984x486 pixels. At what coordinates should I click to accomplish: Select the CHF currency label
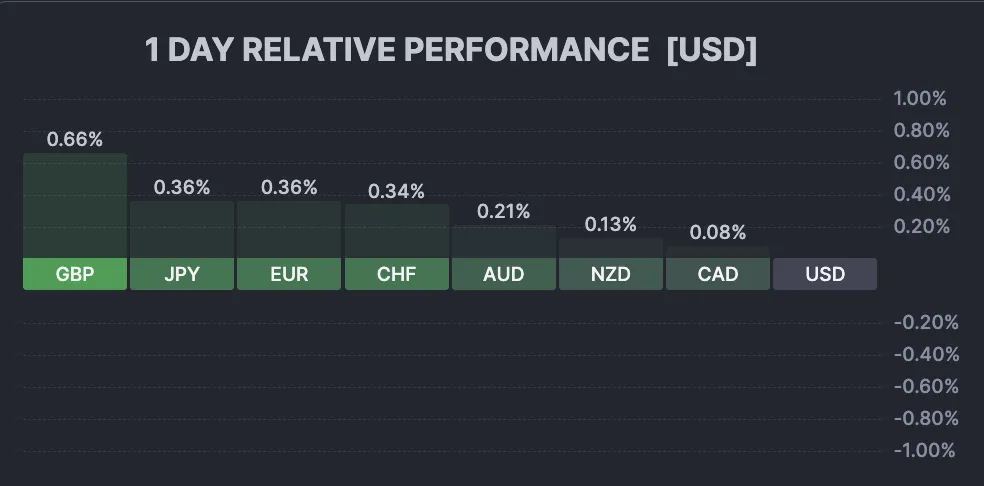click(x=396, y=274)
